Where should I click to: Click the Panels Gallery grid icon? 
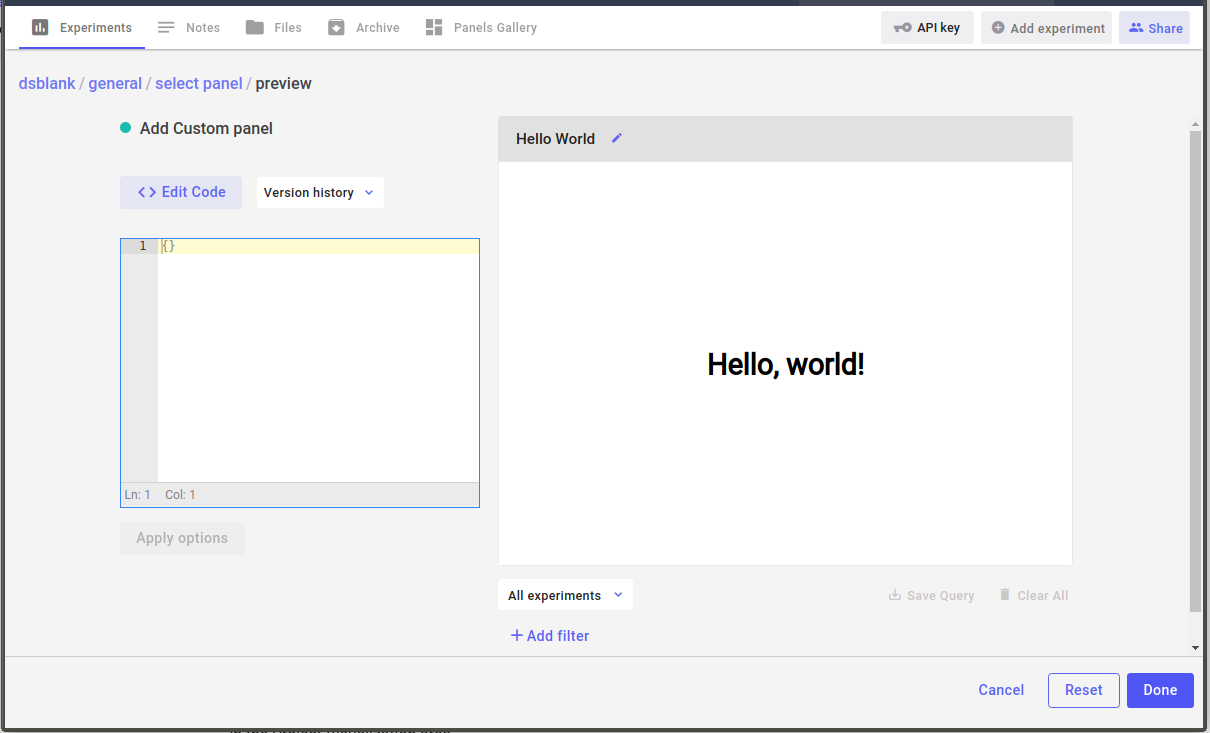(x=434, y=28)
